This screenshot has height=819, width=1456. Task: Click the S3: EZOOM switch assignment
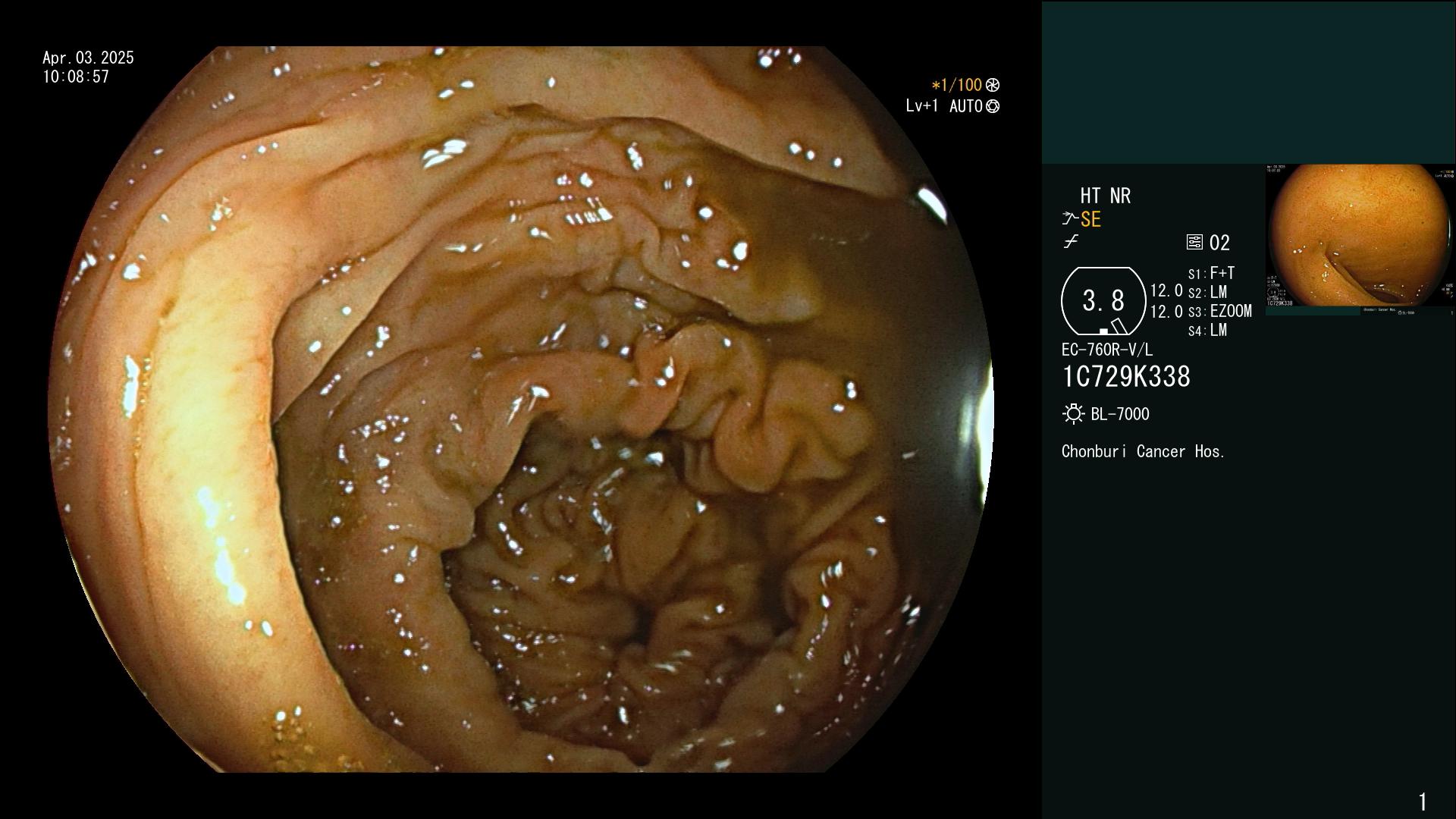pos(1219,311)
